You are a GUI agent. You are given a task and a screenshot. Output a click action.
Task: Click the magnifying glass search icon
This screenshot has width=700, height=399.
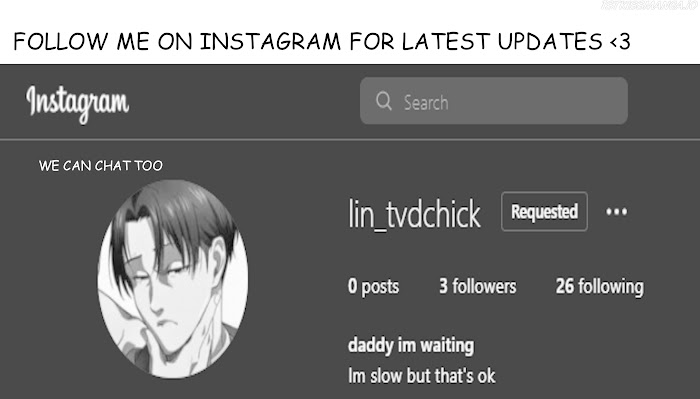[384, 101]
